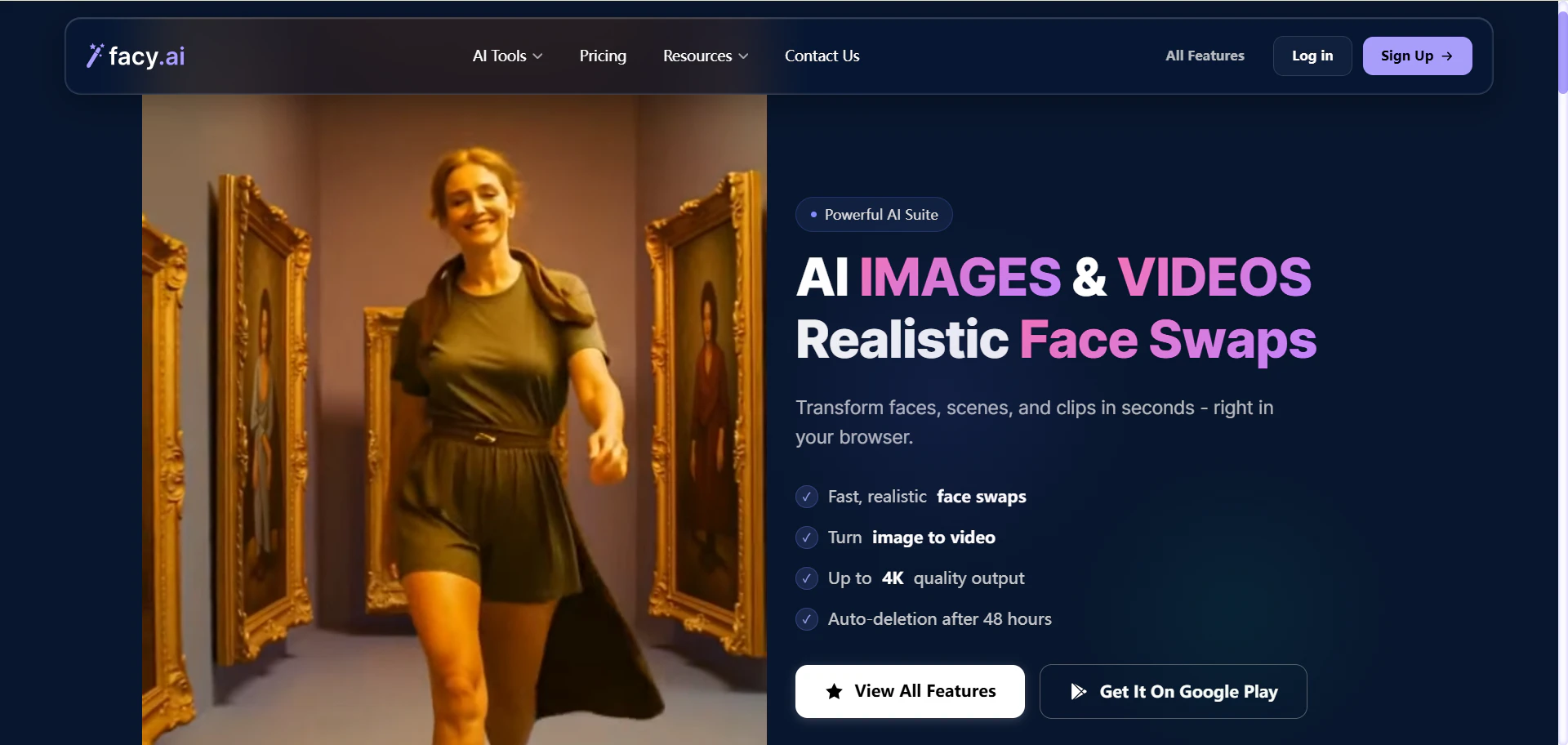The image size is (1568, 745).
Task: Click the checkmark beside fast realistic face swaps
Action: 806,497
